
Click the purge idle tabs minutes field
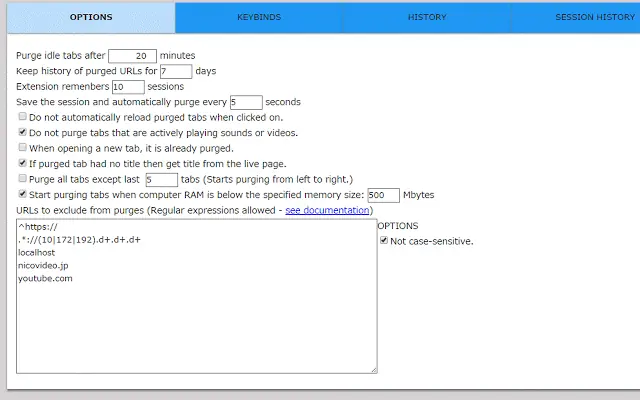pyautogui.click(x=132, y=56)
